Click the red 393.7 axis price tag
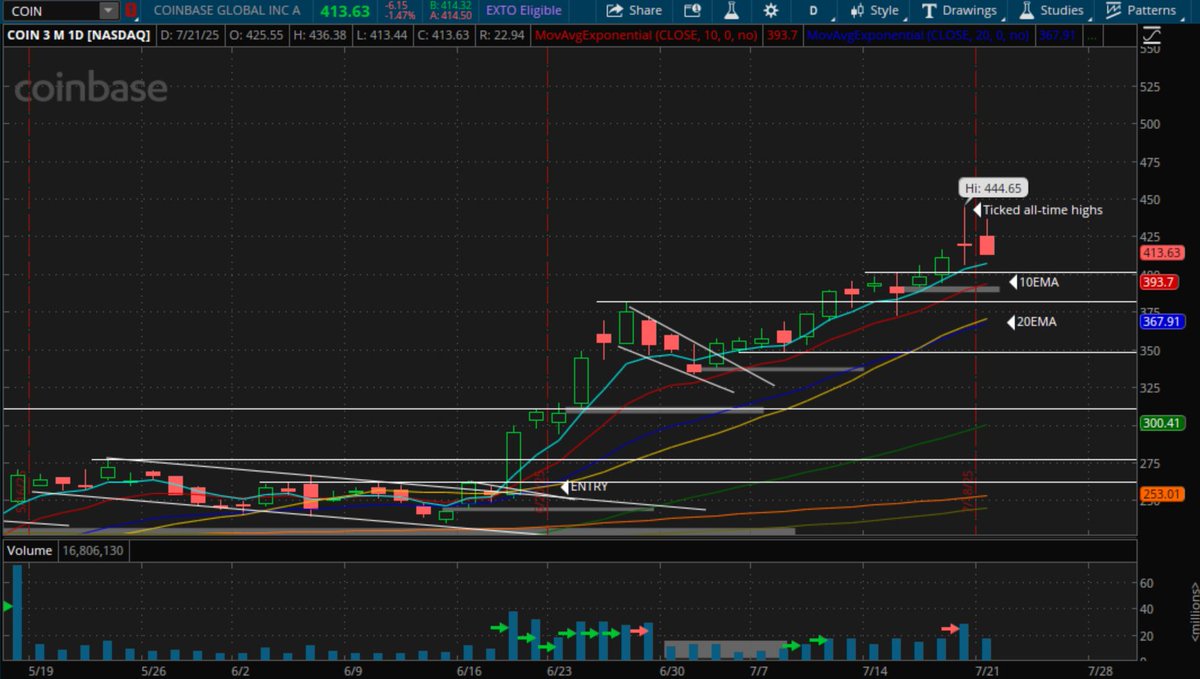The image size is (1200, 679). coord(1158,283)
